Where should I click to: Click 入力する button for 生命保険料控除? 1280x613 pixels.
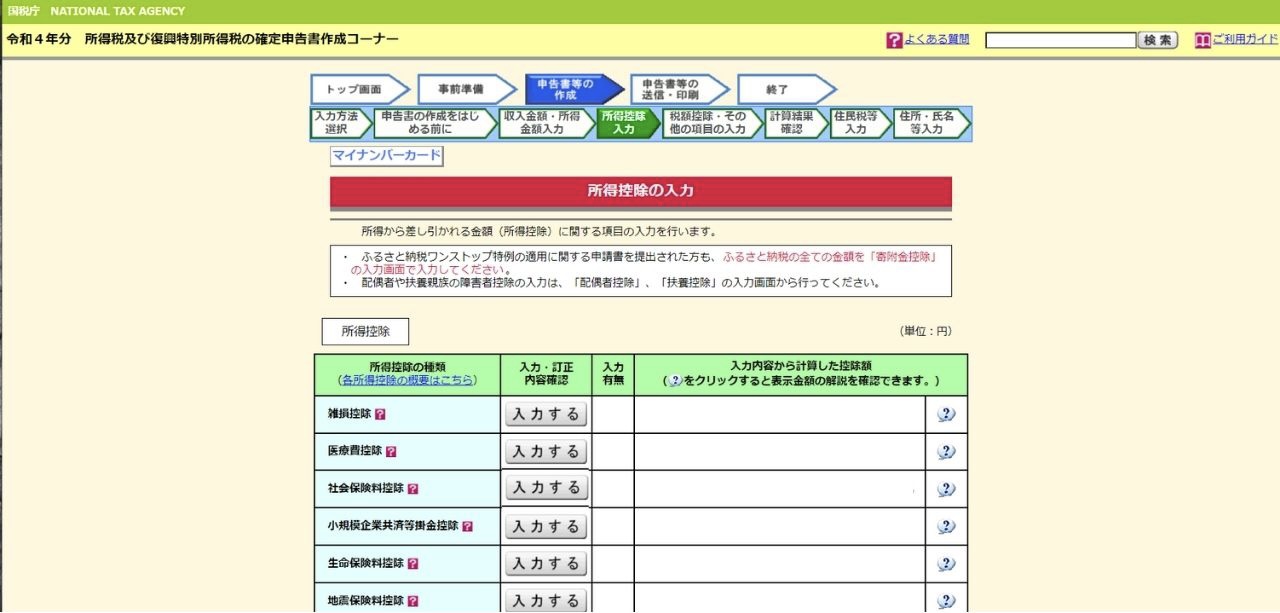coord(546,564)
